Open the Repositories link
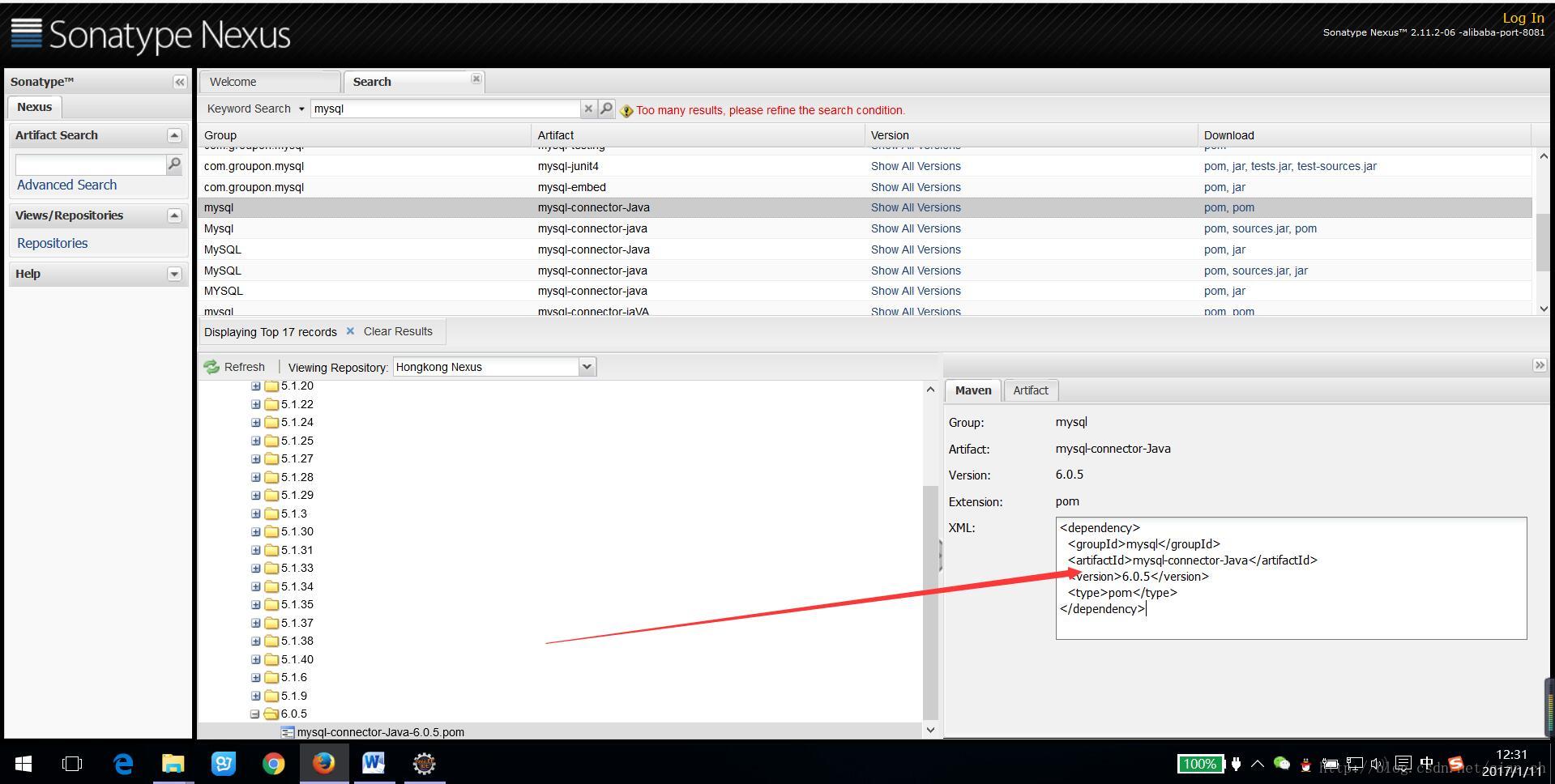 (52, 243)
